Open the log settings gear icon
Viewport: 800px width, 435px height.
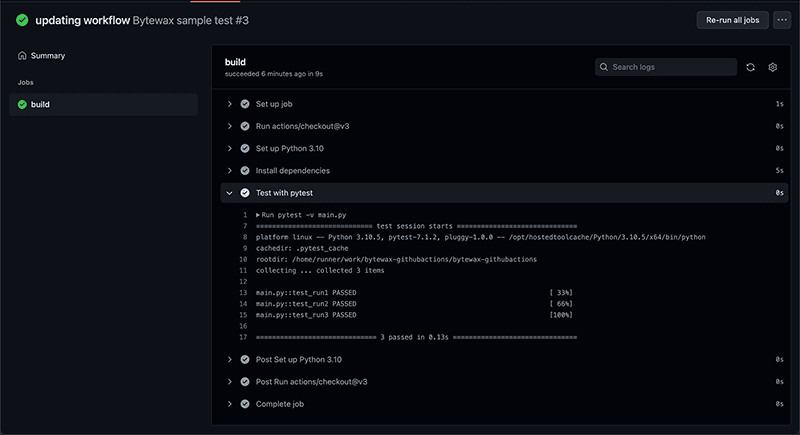773,67
